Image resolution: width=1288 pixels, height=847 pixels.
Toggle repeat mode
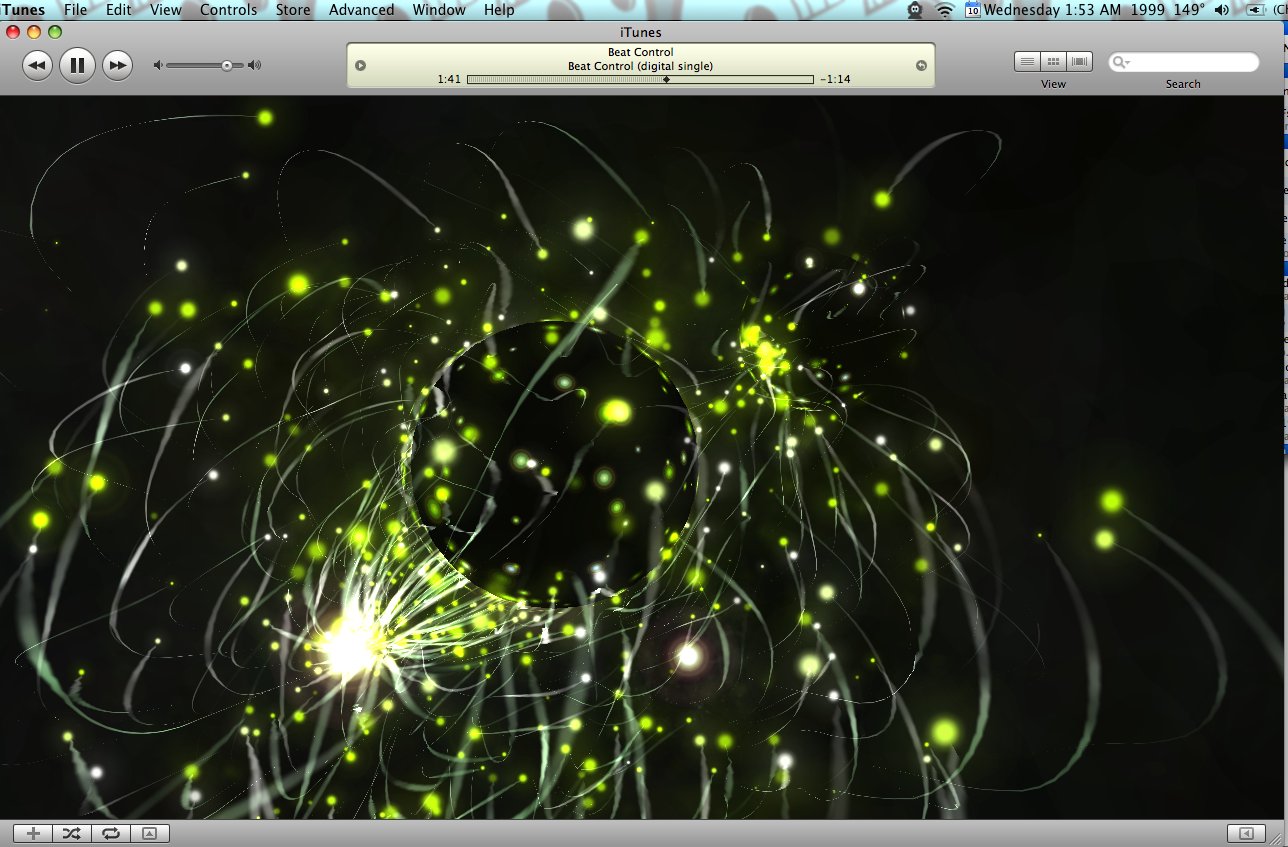click(111, 833)
